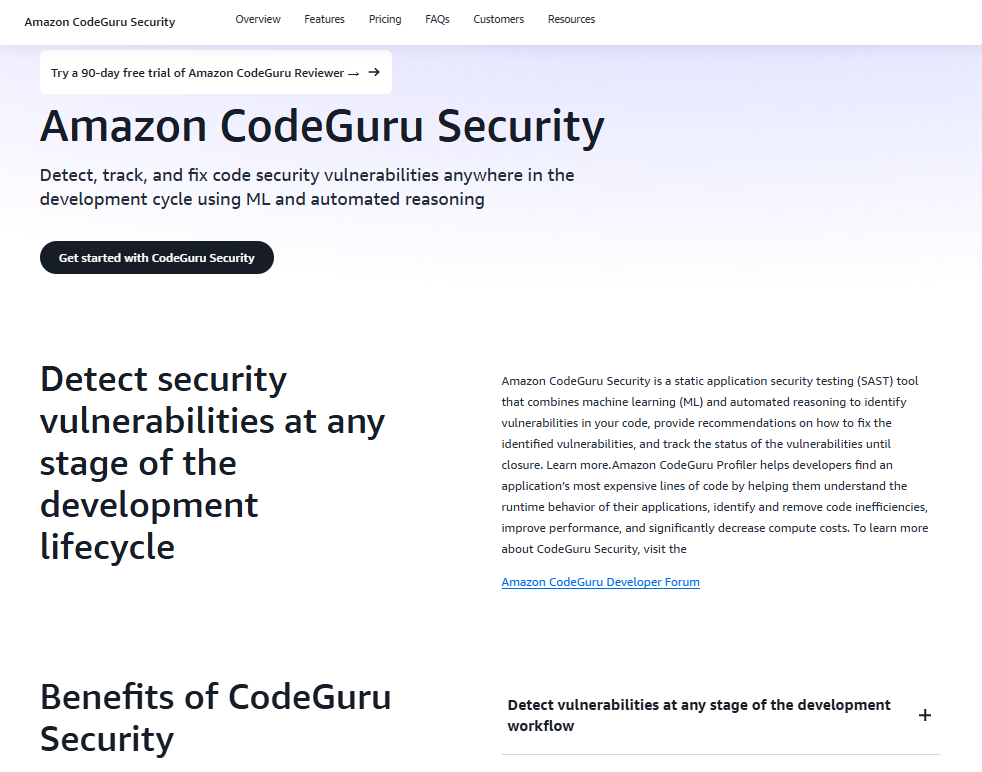982x772 pixels.
Task: Click the Detect, track, and fix tagline text
Action: pos(307,187)
